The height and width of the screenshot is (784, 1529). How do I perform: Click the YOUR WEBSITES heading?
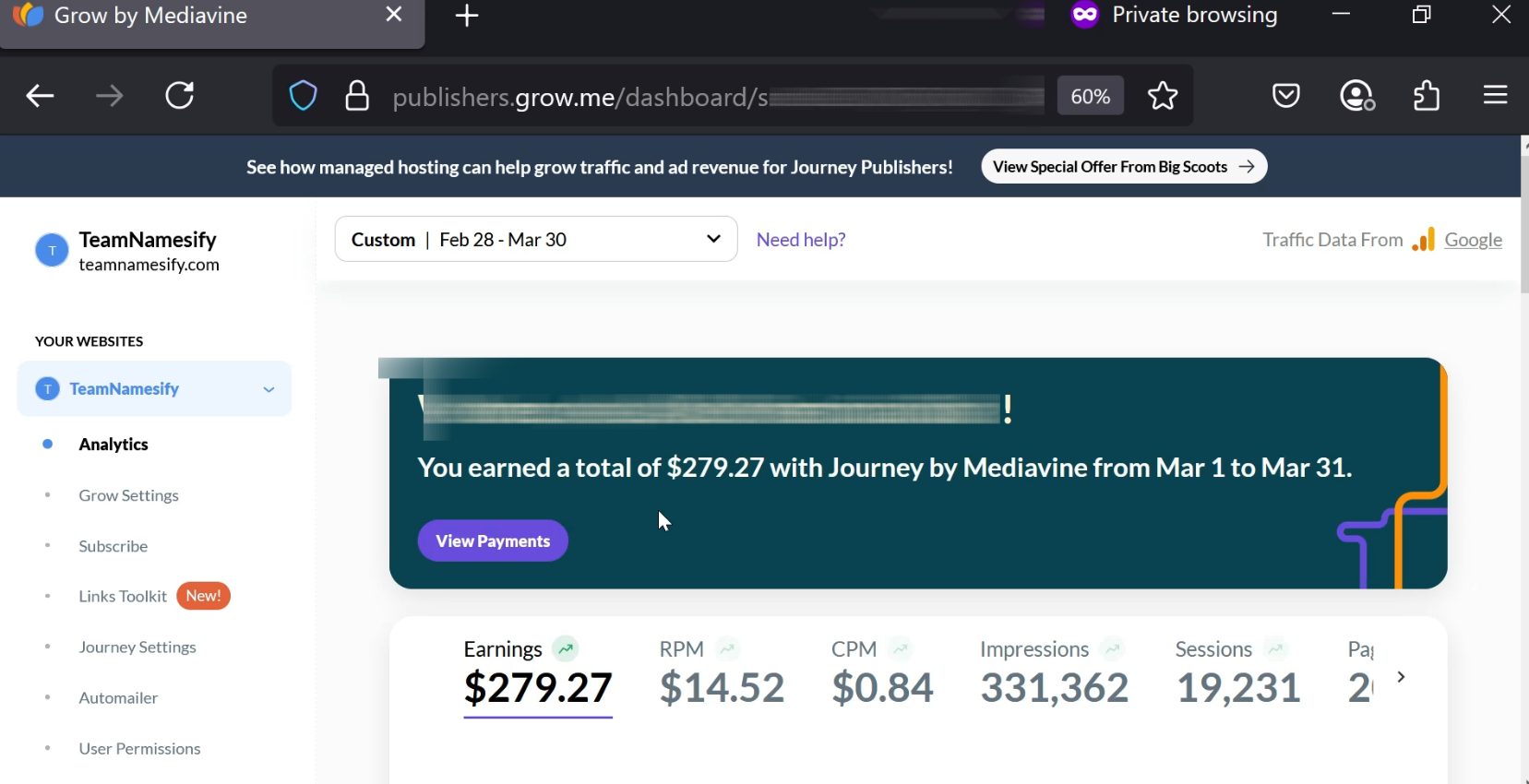pyautogui.click(x=90, y=341)
